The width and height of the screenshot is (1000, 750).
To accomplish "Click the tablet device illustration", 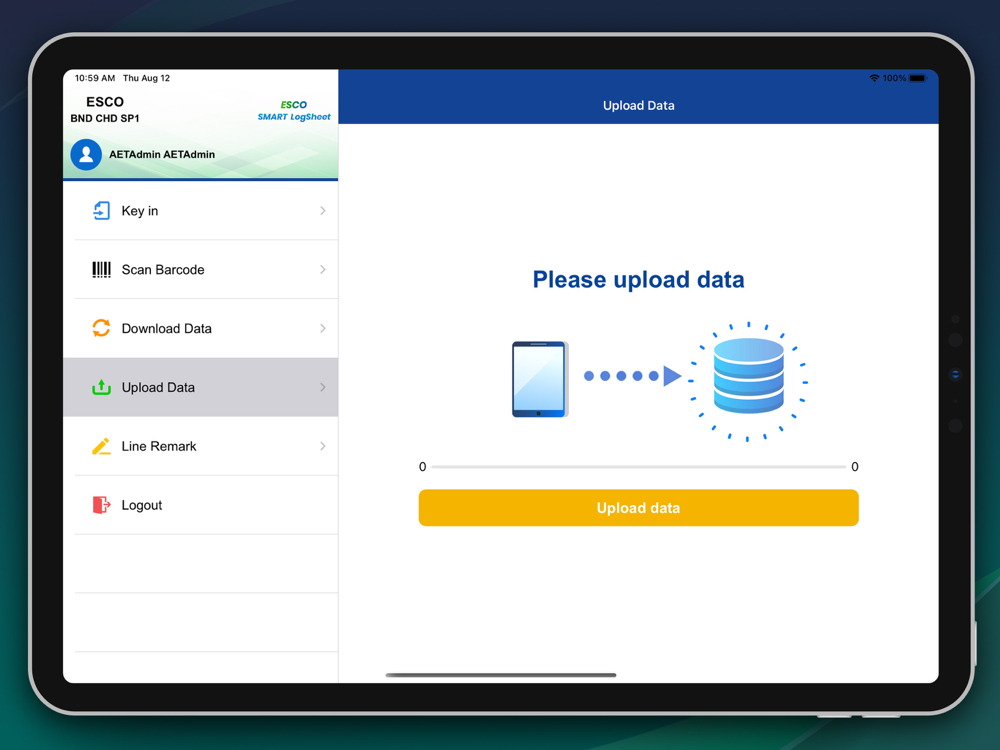I will pos(540,379).
